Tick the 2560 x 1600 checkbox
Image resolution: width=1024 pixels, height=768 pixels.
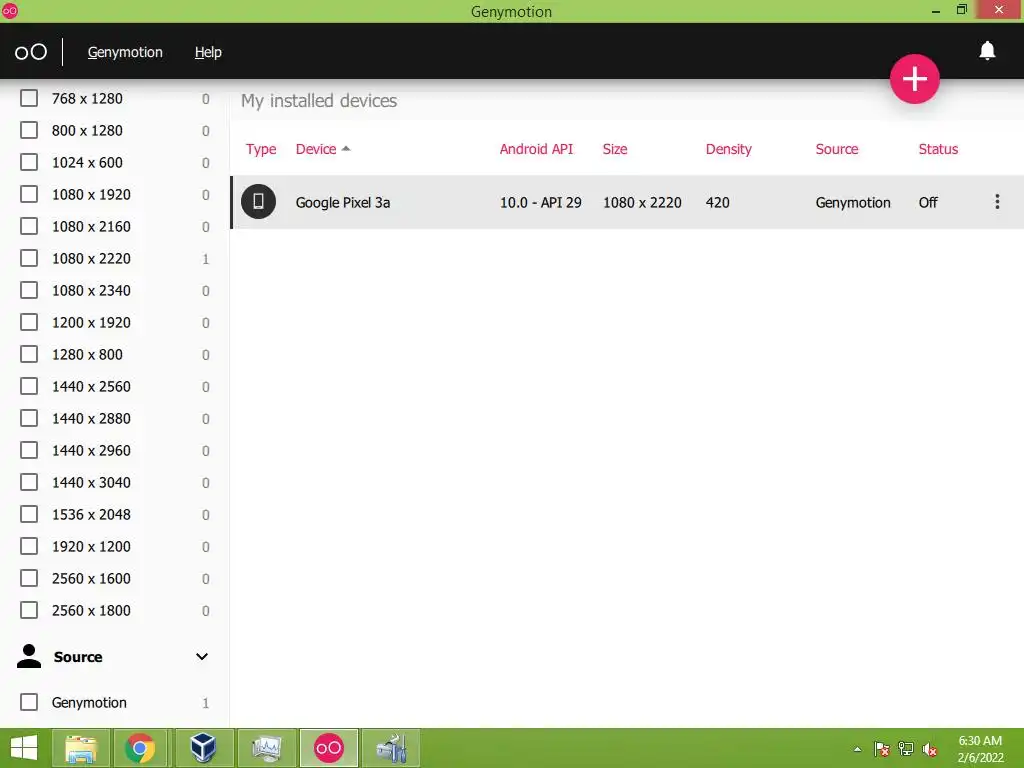coord(29,579)
